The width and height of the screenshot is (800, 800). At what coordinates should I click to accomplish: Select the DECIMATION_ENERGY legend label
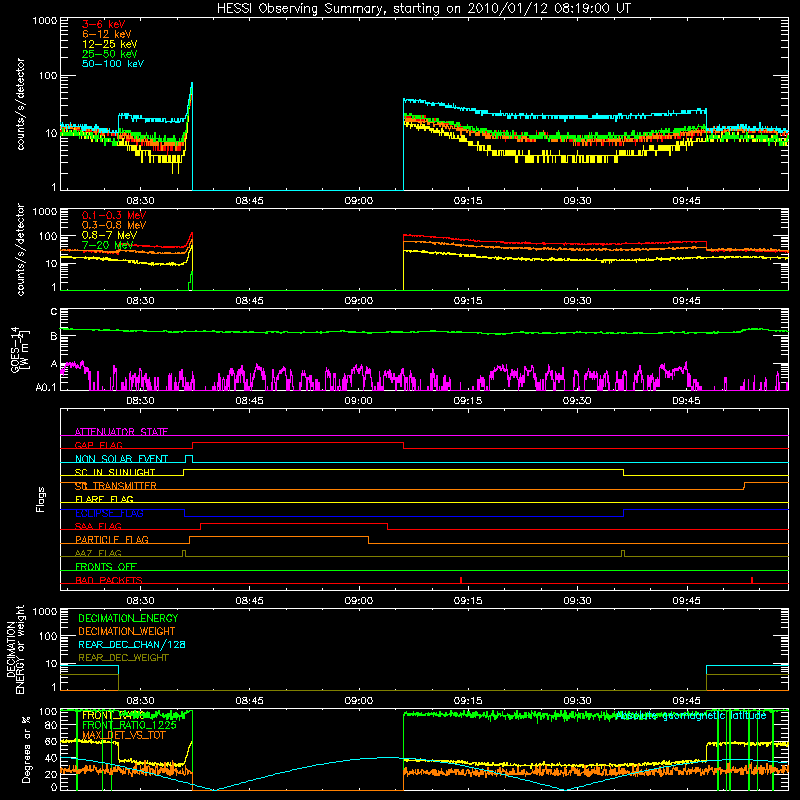coord(128,618)
